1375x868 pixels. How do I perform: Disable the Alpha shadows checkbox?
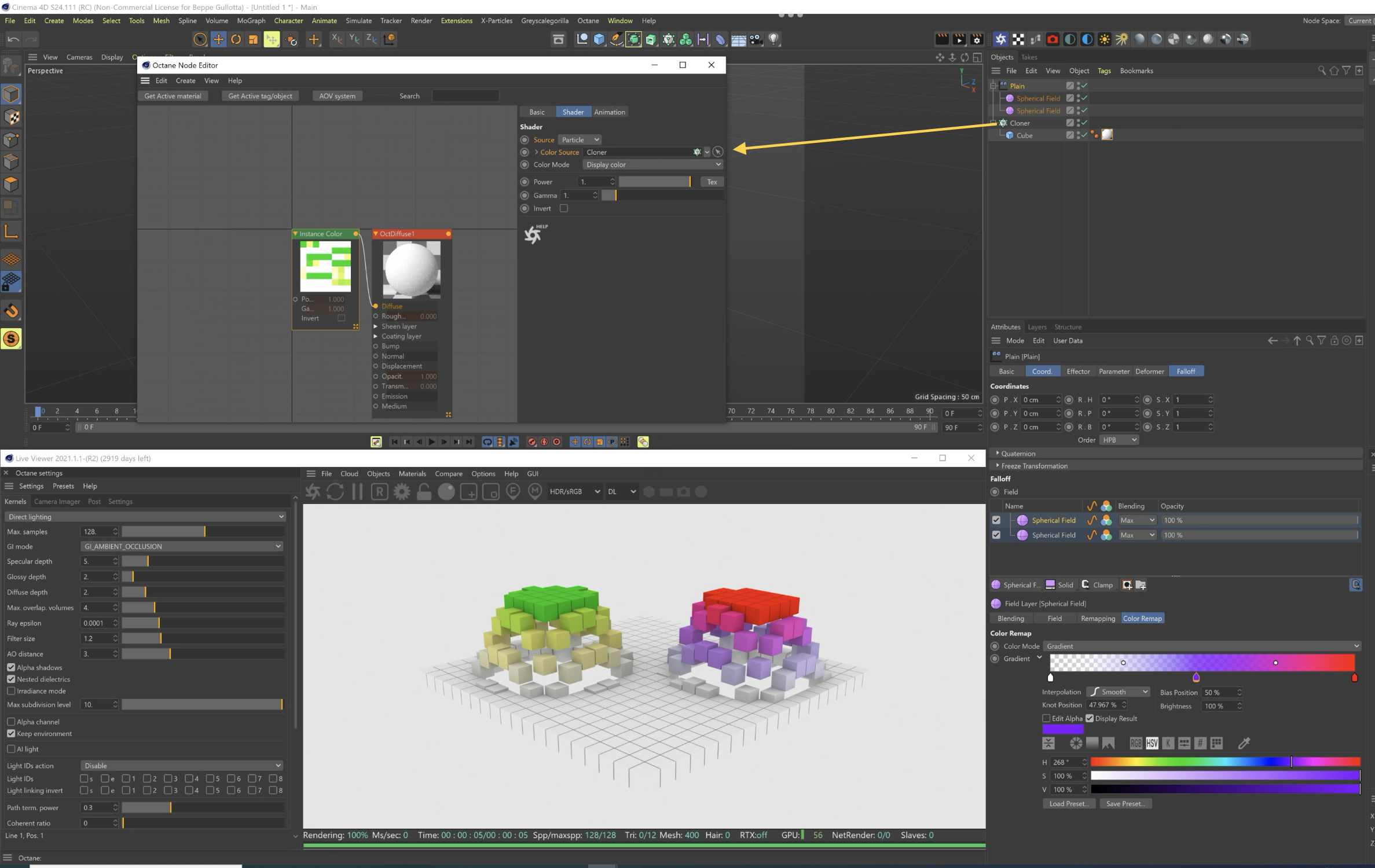tap(11, 667)
